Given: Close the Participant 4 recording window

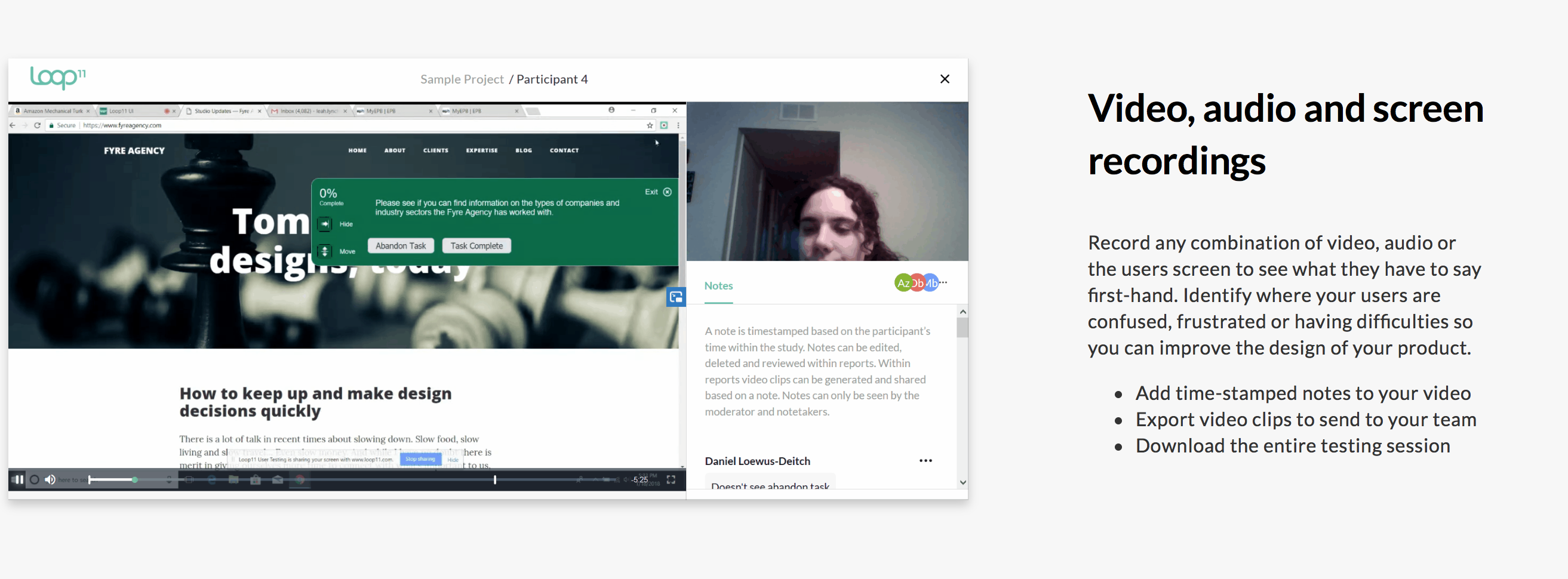Looking at the screenshot, I should pyautogui.click(x=945, y=79).
